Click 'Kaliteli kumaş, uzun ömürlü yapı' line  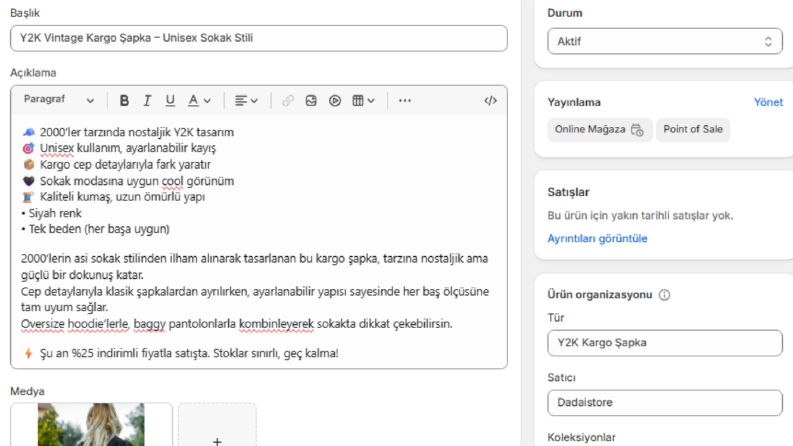(114, 197)
